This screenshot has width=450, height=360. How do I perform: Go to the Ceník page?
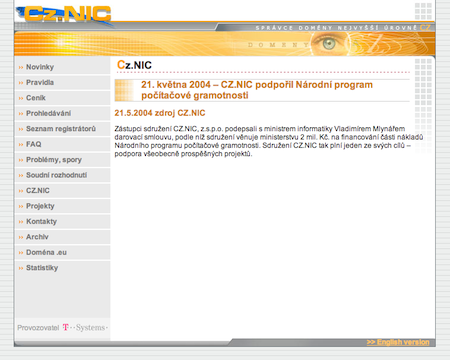click(x=36, y=98)
